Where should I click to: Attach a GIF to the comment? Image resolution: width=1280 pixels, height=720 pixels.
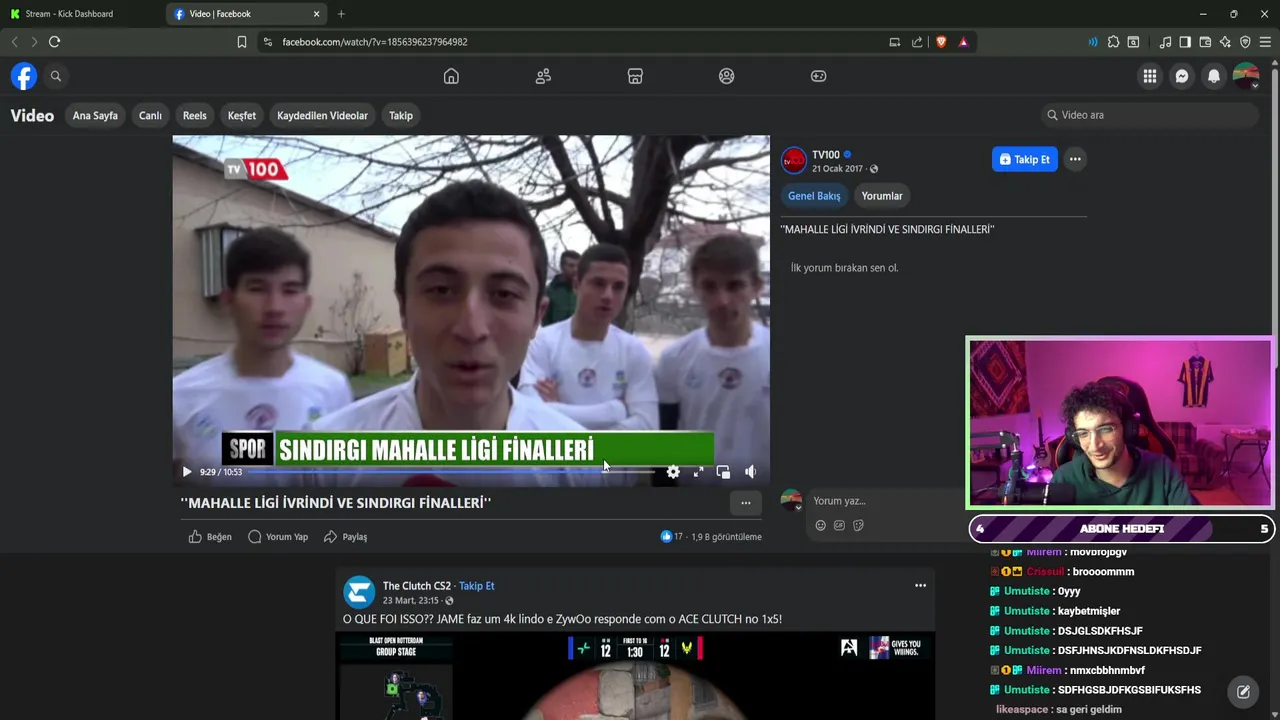(x=839, y=526)
